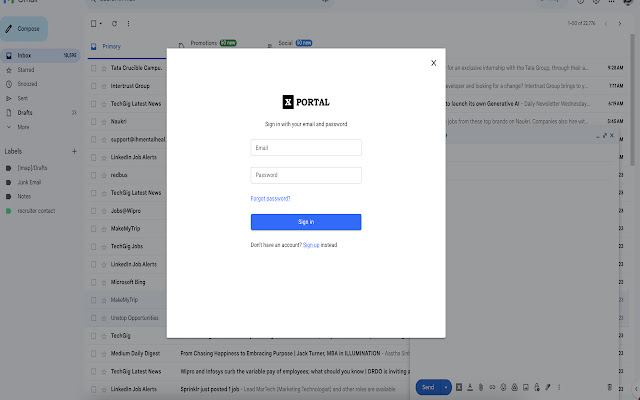
Task: Open the recruiter contact label
Action: pyautogui.click(x=36, y=211)
